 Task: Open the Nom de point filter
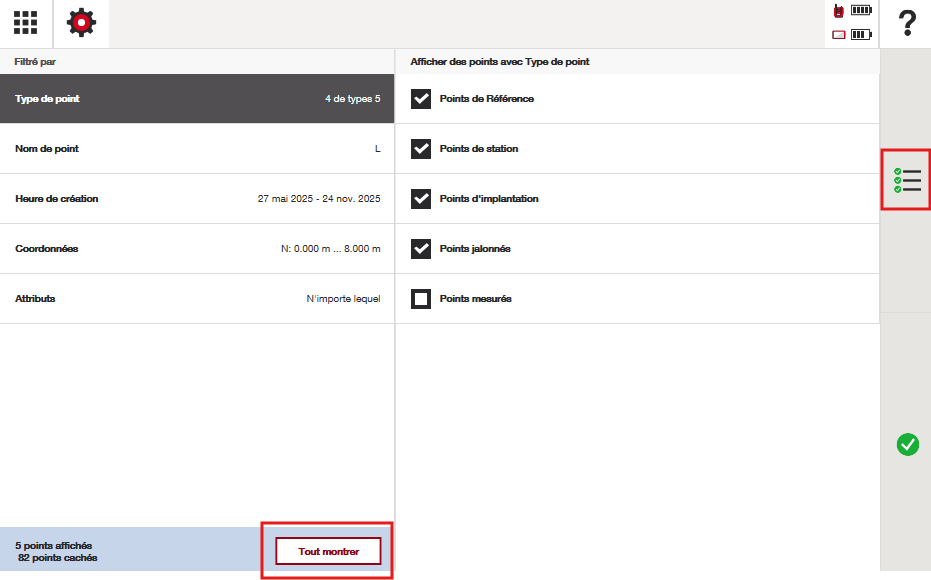[x=197, y=149]
